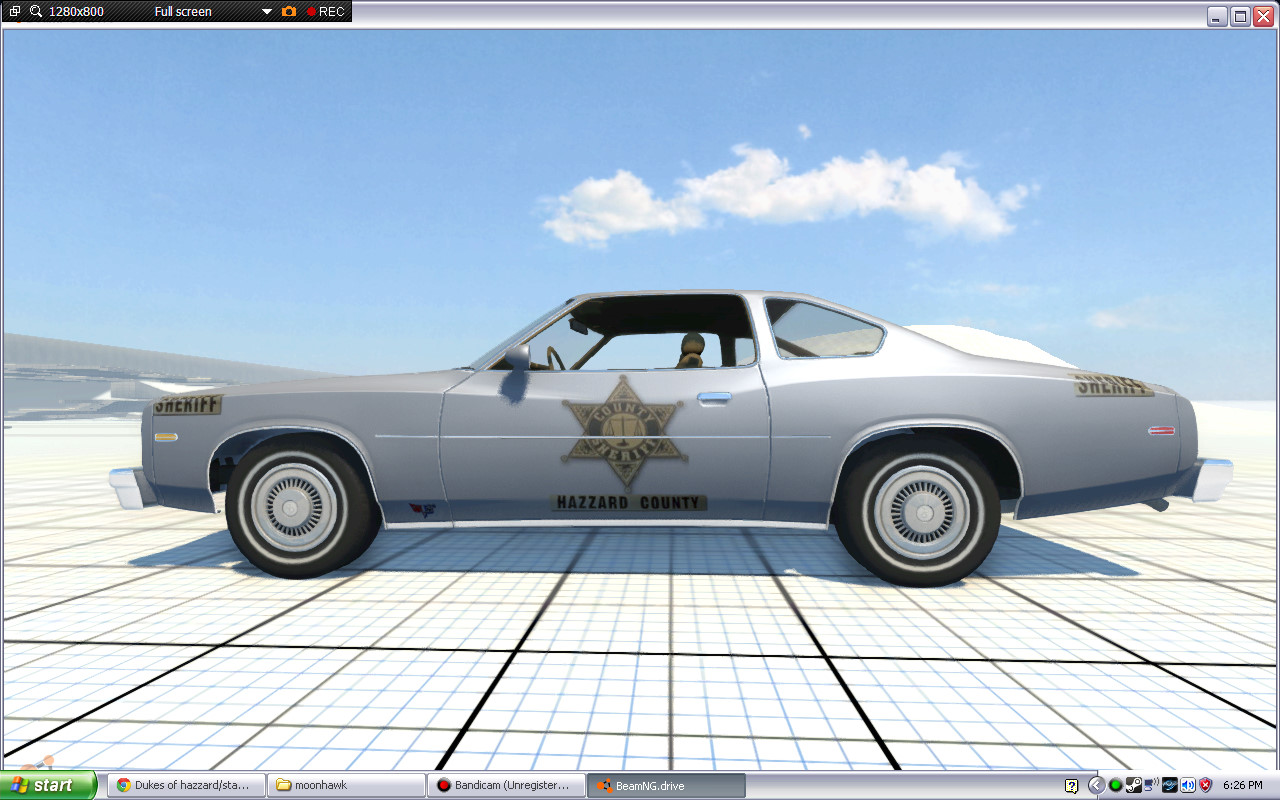Screen dimensions: 1280x800
Task: Open the moonhawk folder taskbar item
Action: click(347, 785)
